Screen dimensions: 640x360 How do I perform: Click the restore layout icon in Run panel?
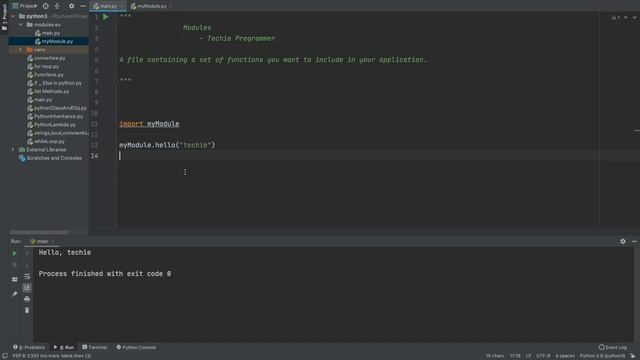pyautogui.click(x=15, y=280)
